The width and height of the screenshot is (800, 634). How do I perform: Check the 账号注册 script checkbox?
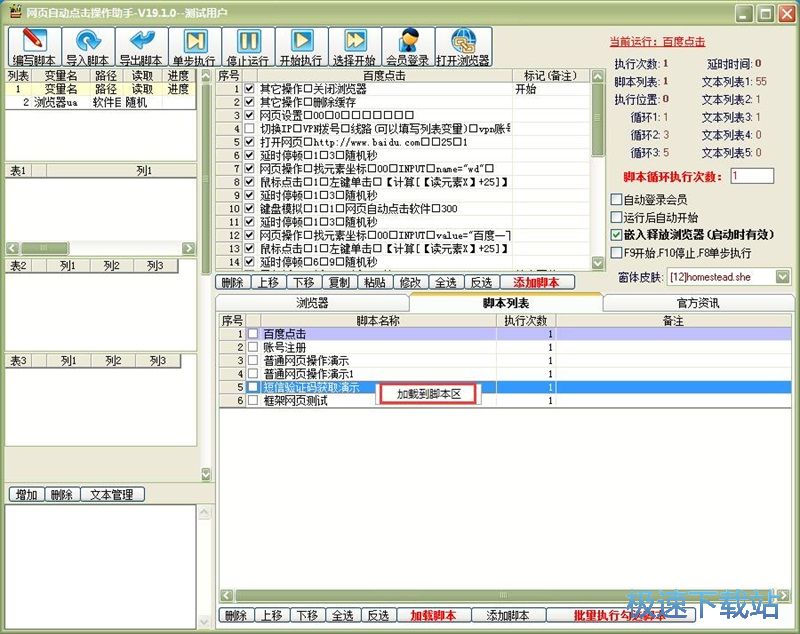(x=253, y=347)
